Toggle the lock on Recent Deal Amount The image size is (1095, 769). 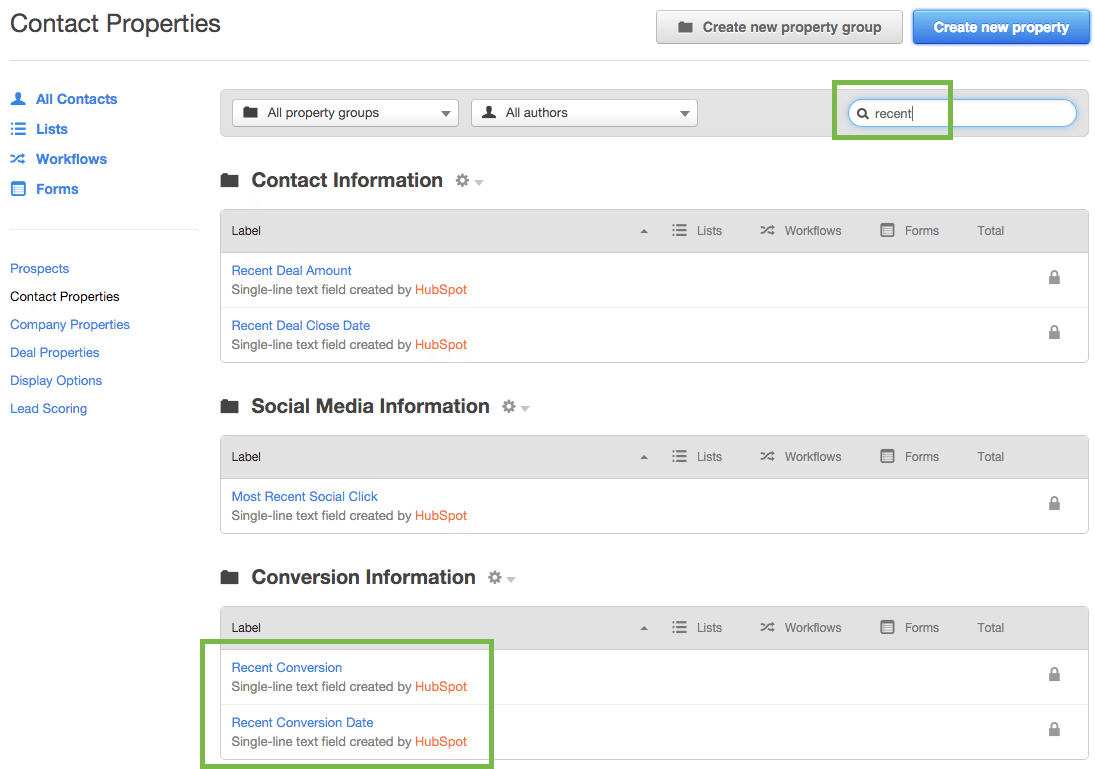click(x=1054, y=277)
